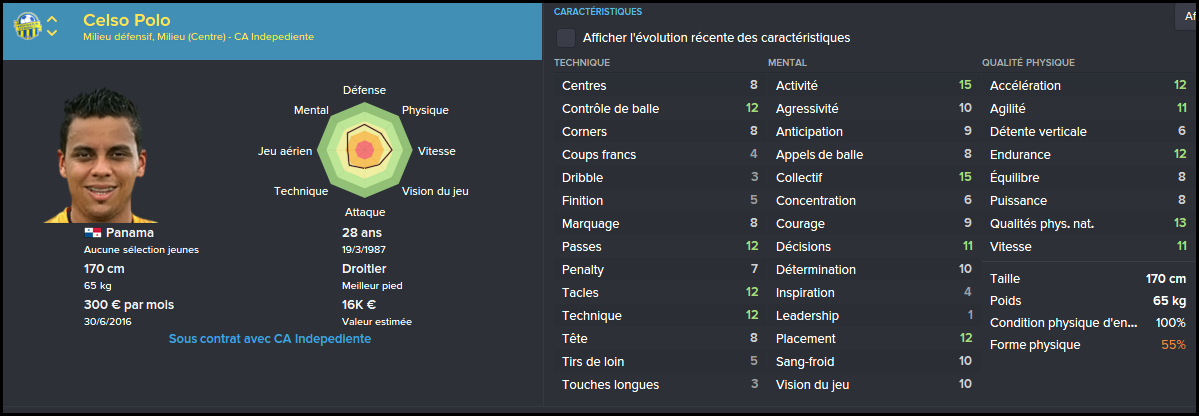Enable Afficher l'évolution récente des caractéristiques checkbox

pos(566,37)
